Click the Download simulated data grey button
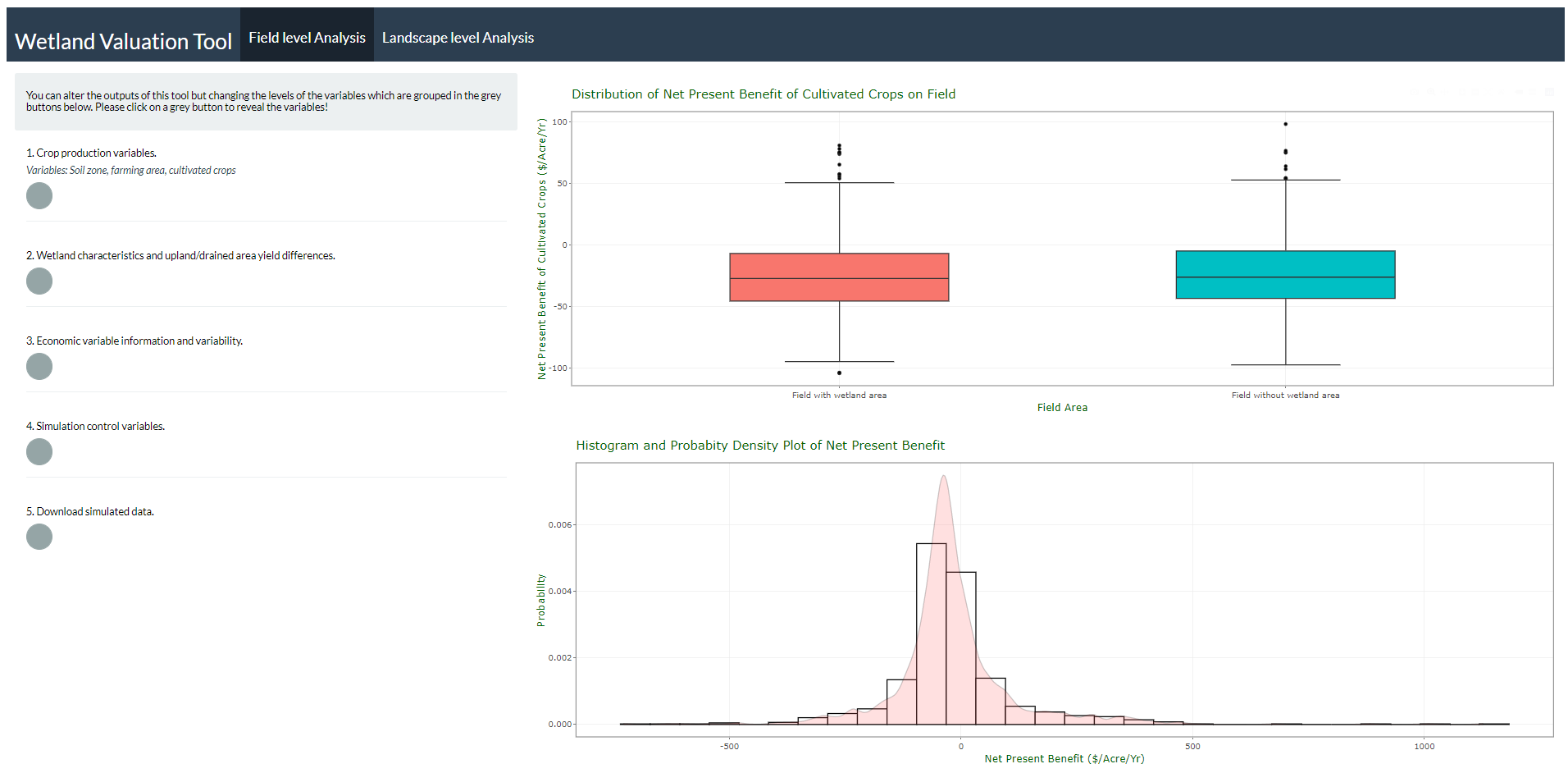Viewport: 1568px width, 773px height. pos(39,537)
